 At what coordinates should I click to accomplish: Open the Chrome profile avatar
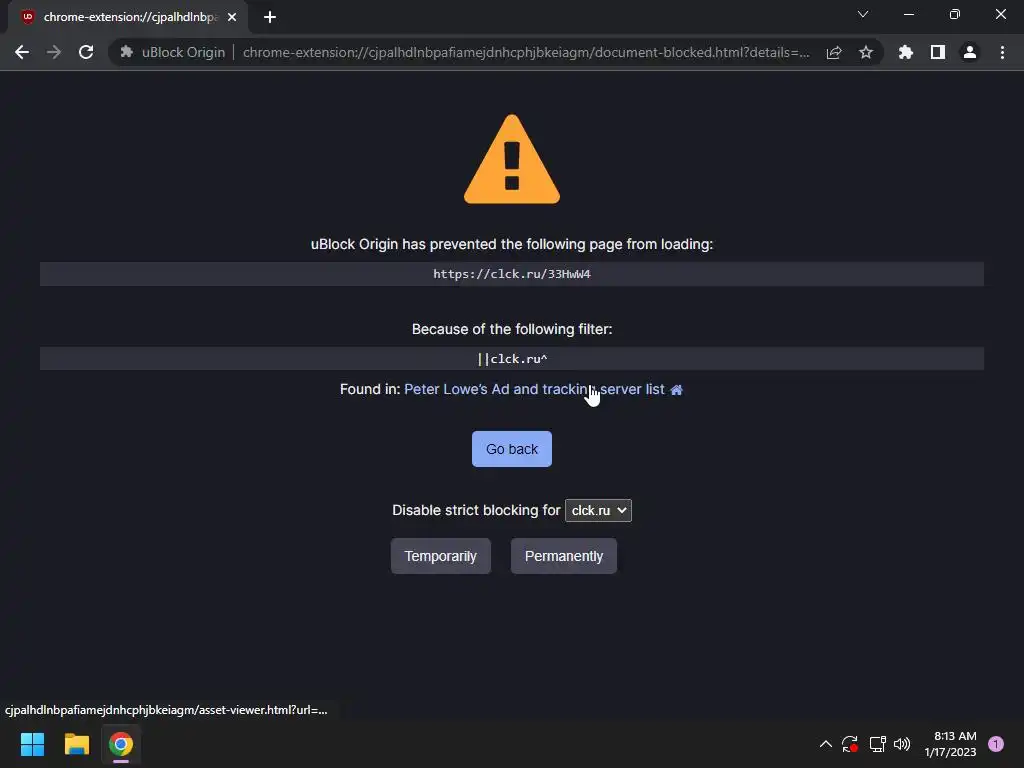coord(970,52)
